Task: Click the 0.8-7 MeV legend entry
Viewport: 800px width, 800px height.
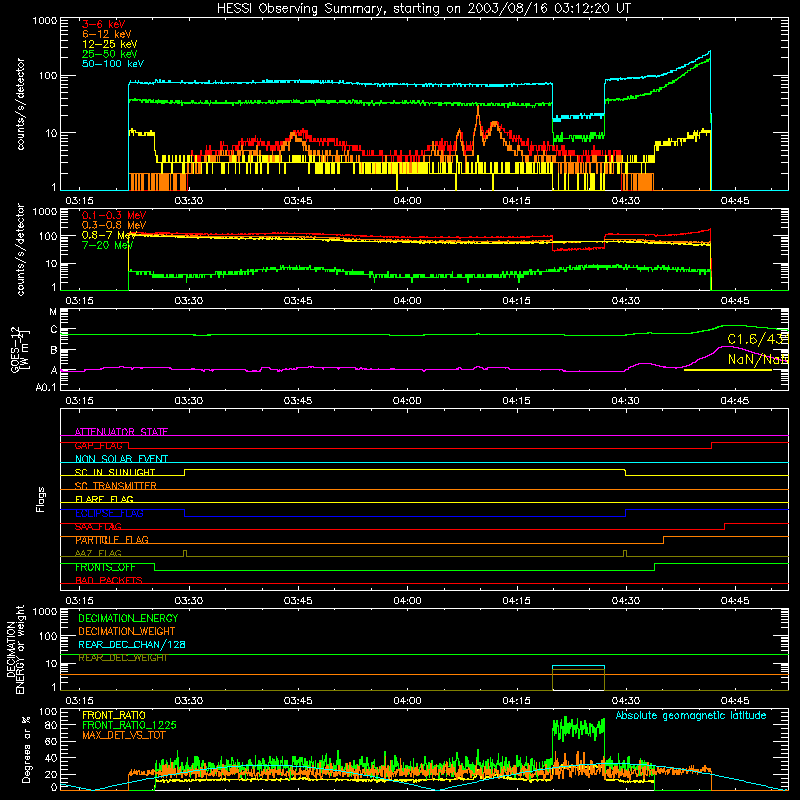Action: pyautogui.click(x=109, y=235)
